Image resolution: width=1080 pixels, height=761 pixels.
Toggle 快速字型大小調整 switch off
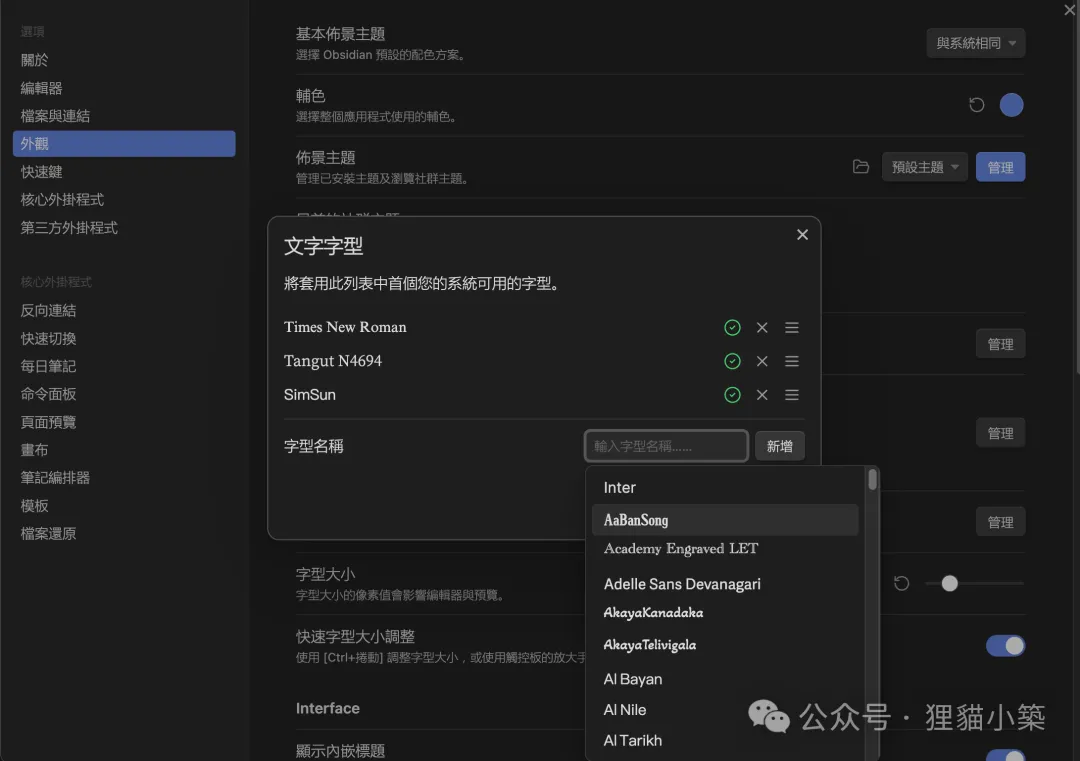[x=1005, y=646]
